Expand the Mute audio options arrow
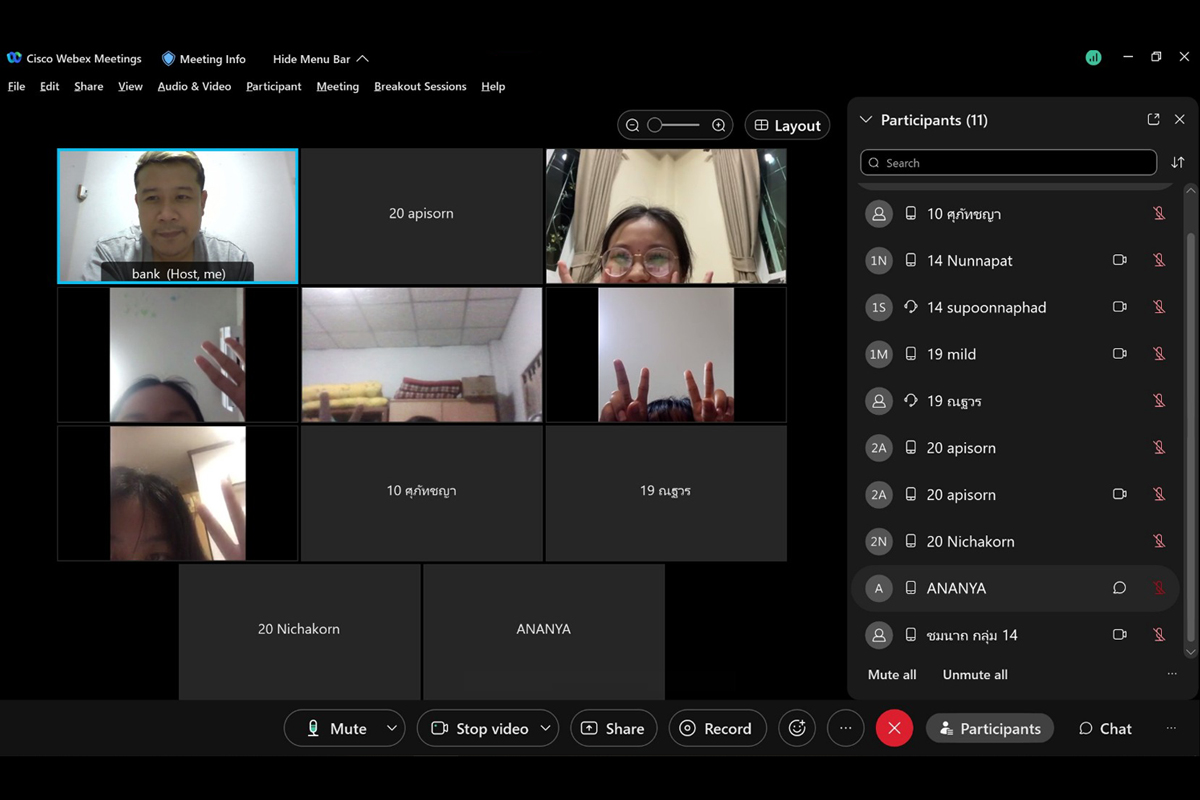 click(x=391, y=728)
